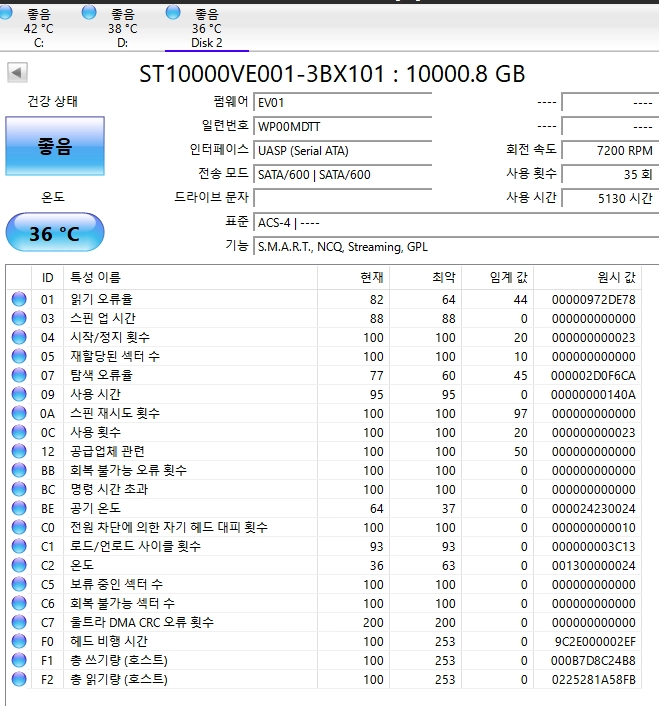Click the blue 좋음 health status button
The image size is (659, 706).
click(x=55, y=146)
